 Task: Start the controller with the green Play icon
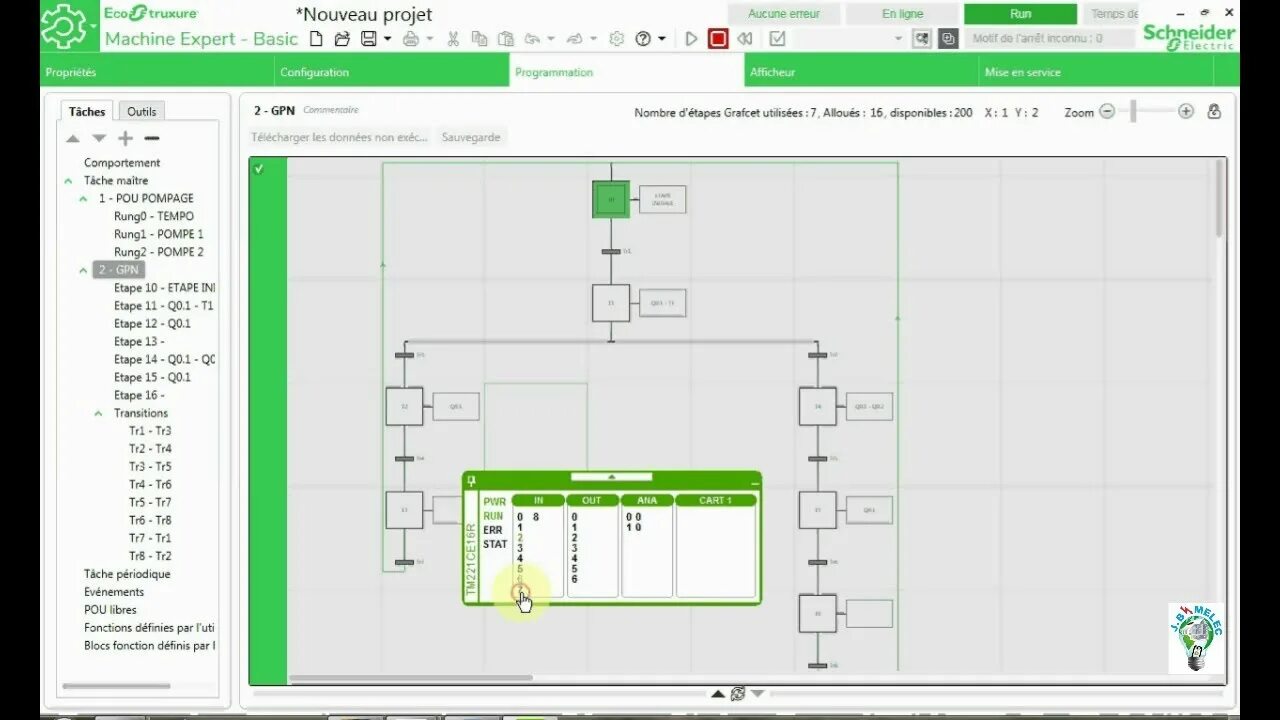click(691, 38)
